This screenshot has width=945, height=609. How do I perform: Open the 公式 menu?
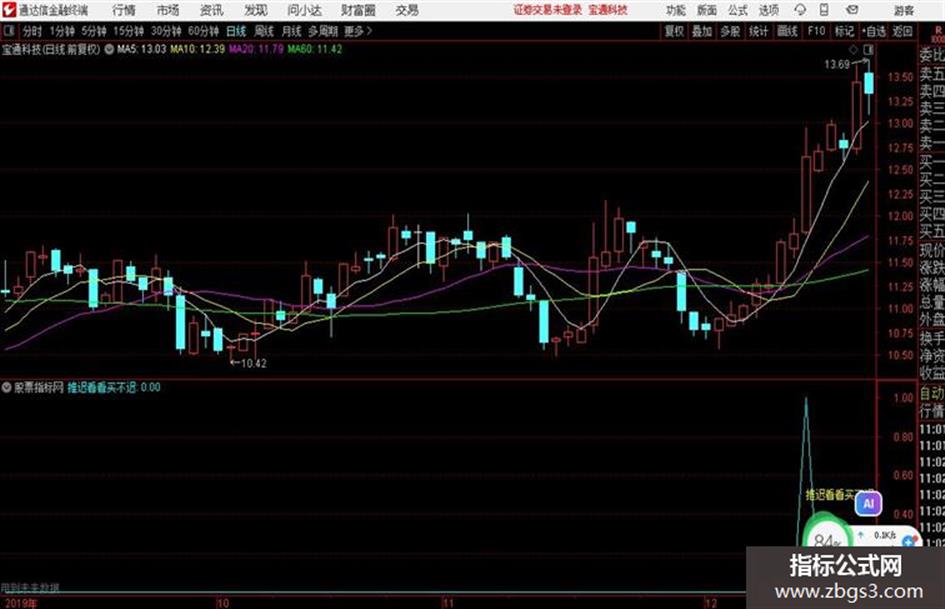tap(738, 10)
